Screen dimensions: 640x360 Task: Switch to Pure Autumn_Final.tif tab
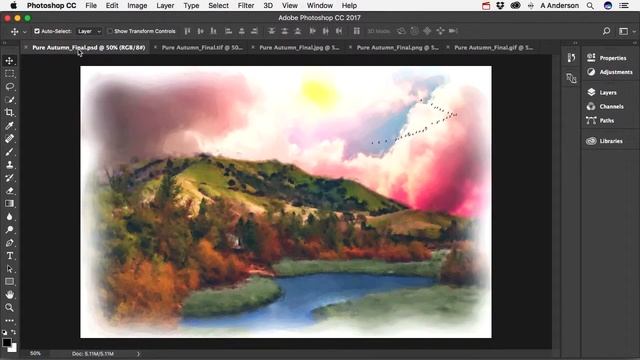[202, 47]
